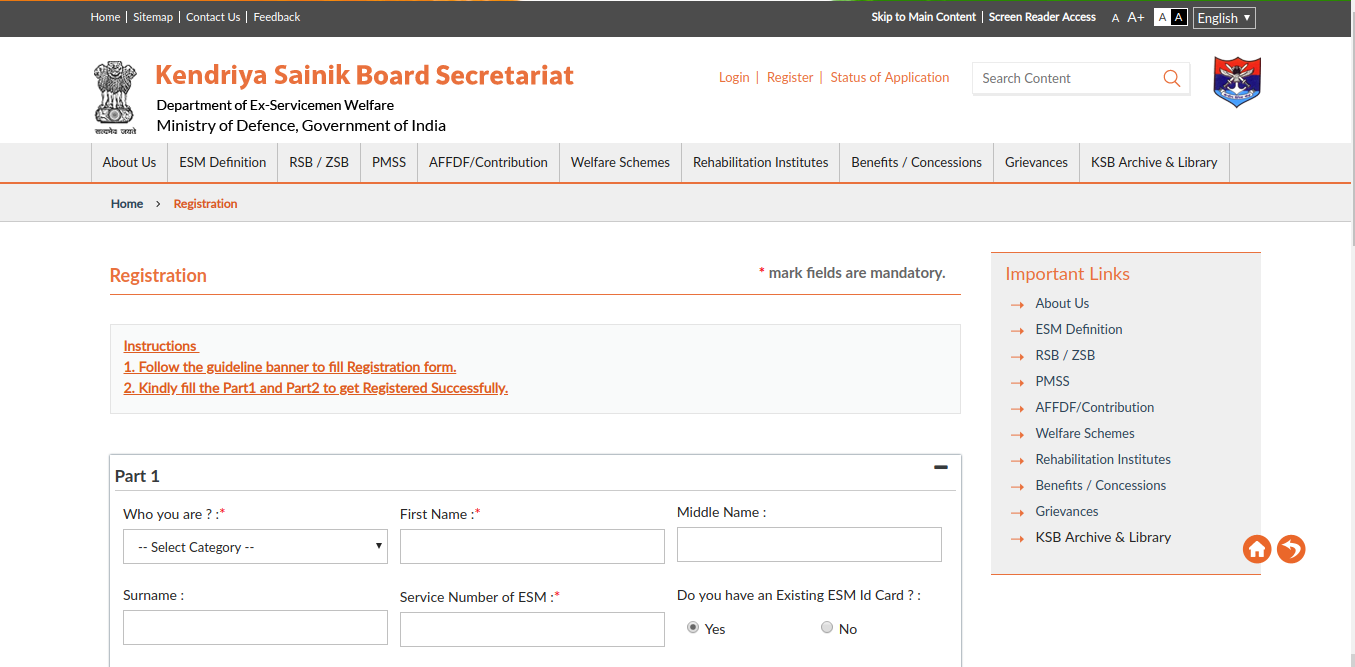Click the Status of Application link
Image resolution: width=1355 pixels, height=667 pixels.
pos(889,77)
